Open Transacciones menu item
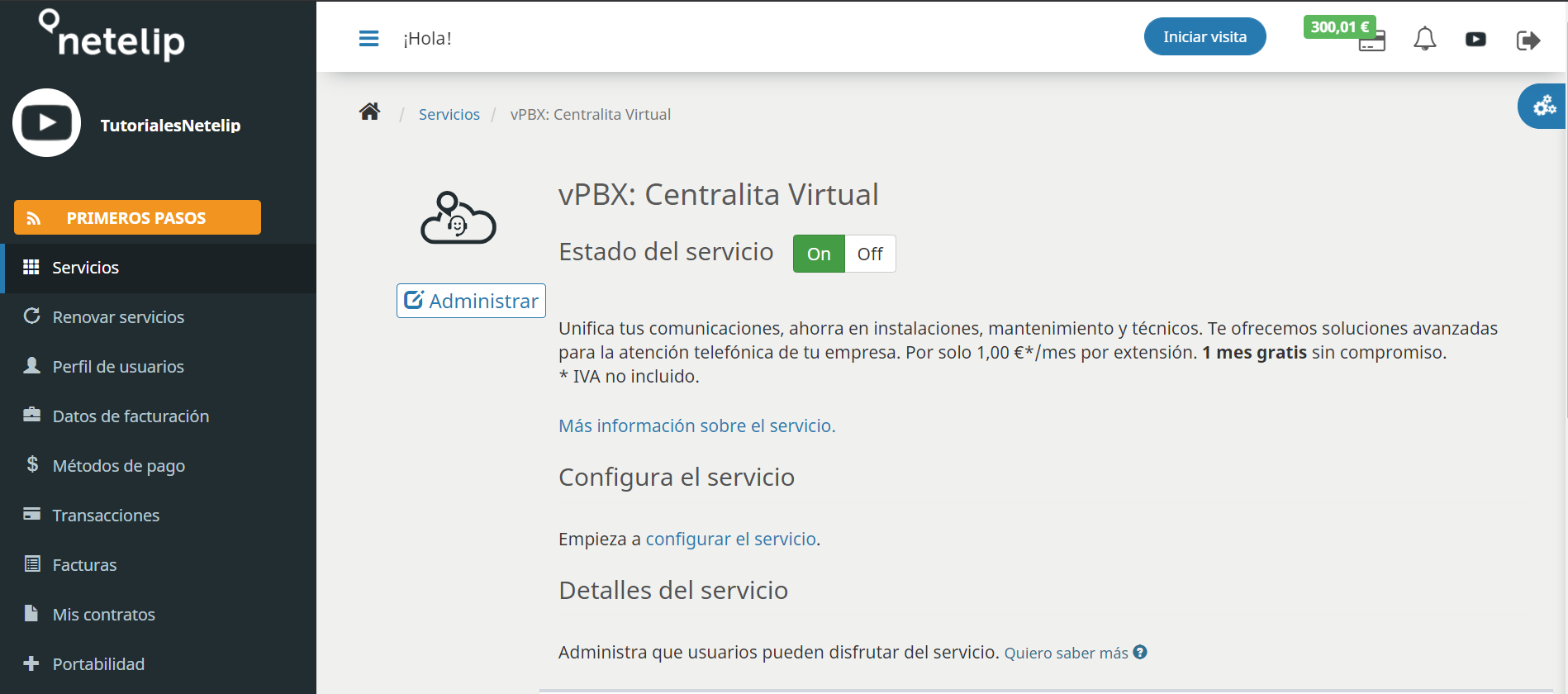The image size is (1568, 694). point(158,516)
